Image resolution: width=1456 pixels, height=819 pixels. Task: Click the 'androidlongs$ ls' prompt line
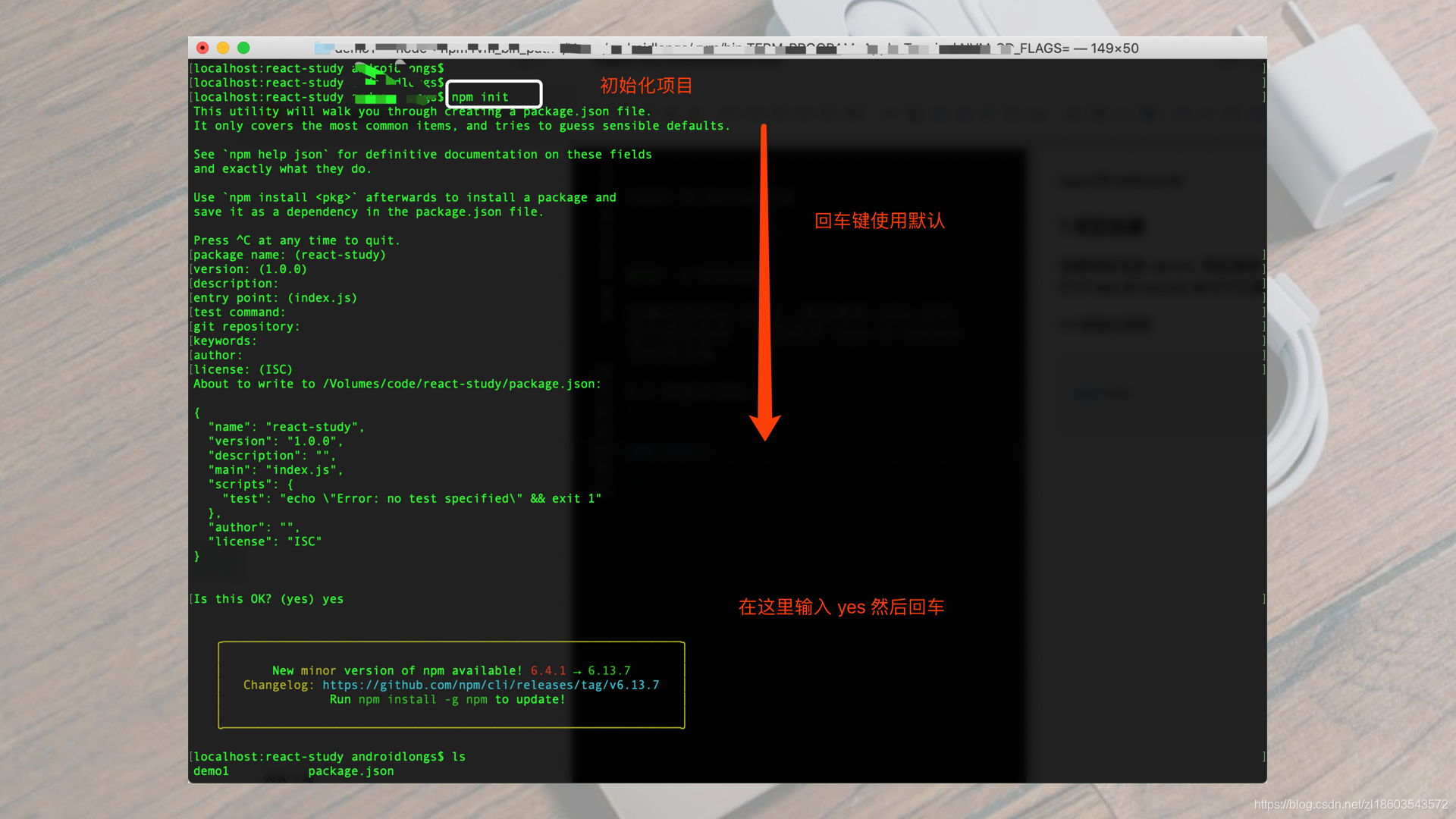point(329,757)
